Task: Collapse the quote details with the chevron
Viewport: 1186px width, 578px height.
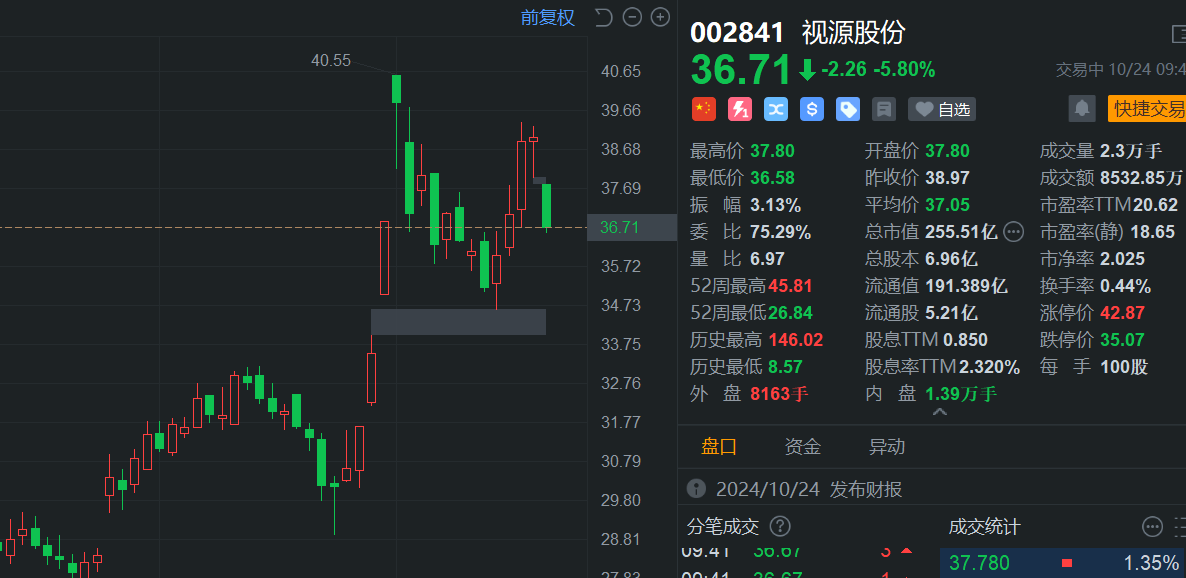Action: (x=939, y=411)
